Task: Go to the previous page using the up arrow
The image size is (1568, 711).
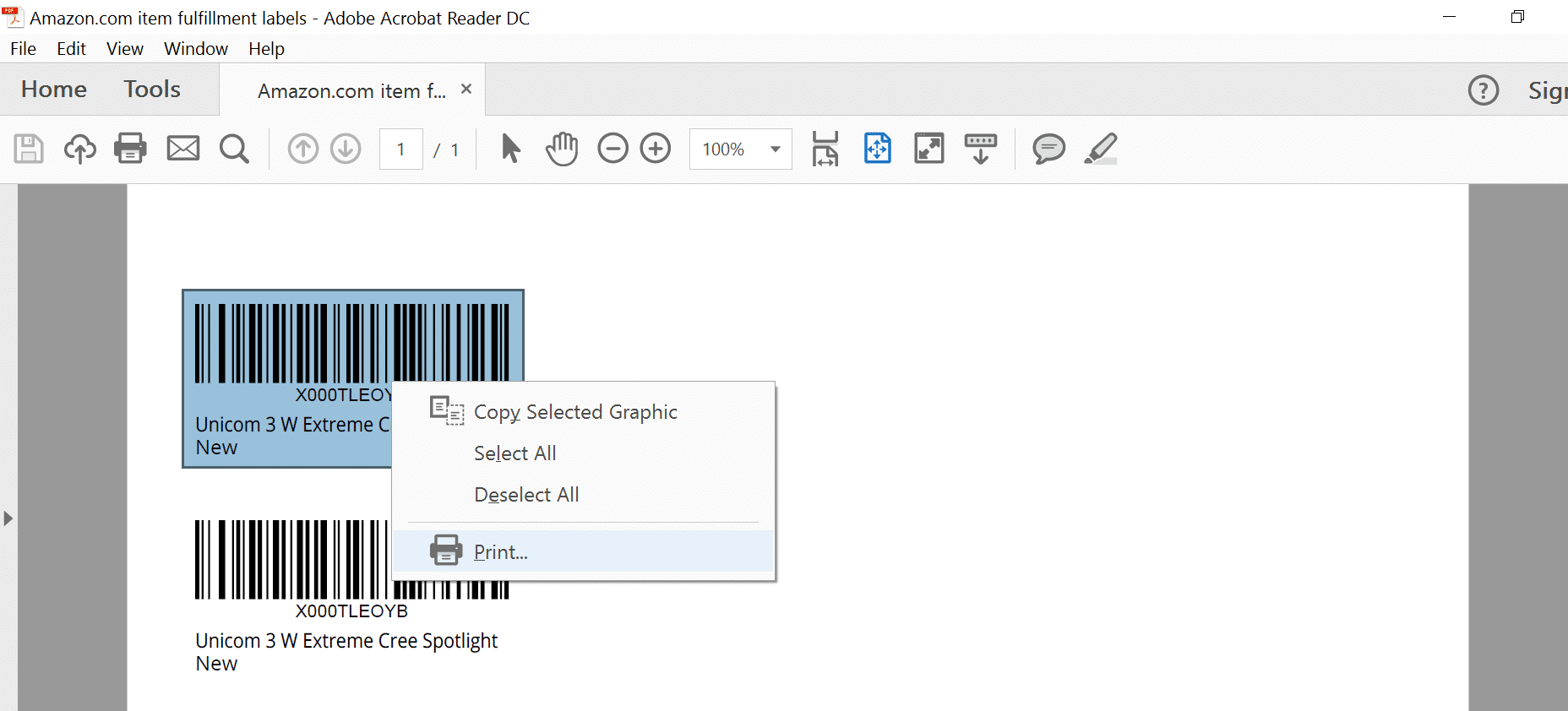Action: point(303,149)
